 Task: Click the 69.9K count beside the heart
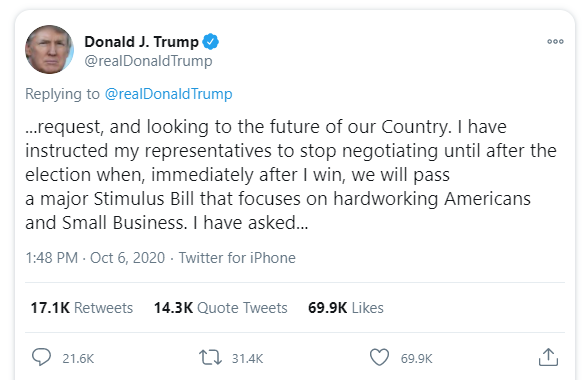click(x=416, y=358)
